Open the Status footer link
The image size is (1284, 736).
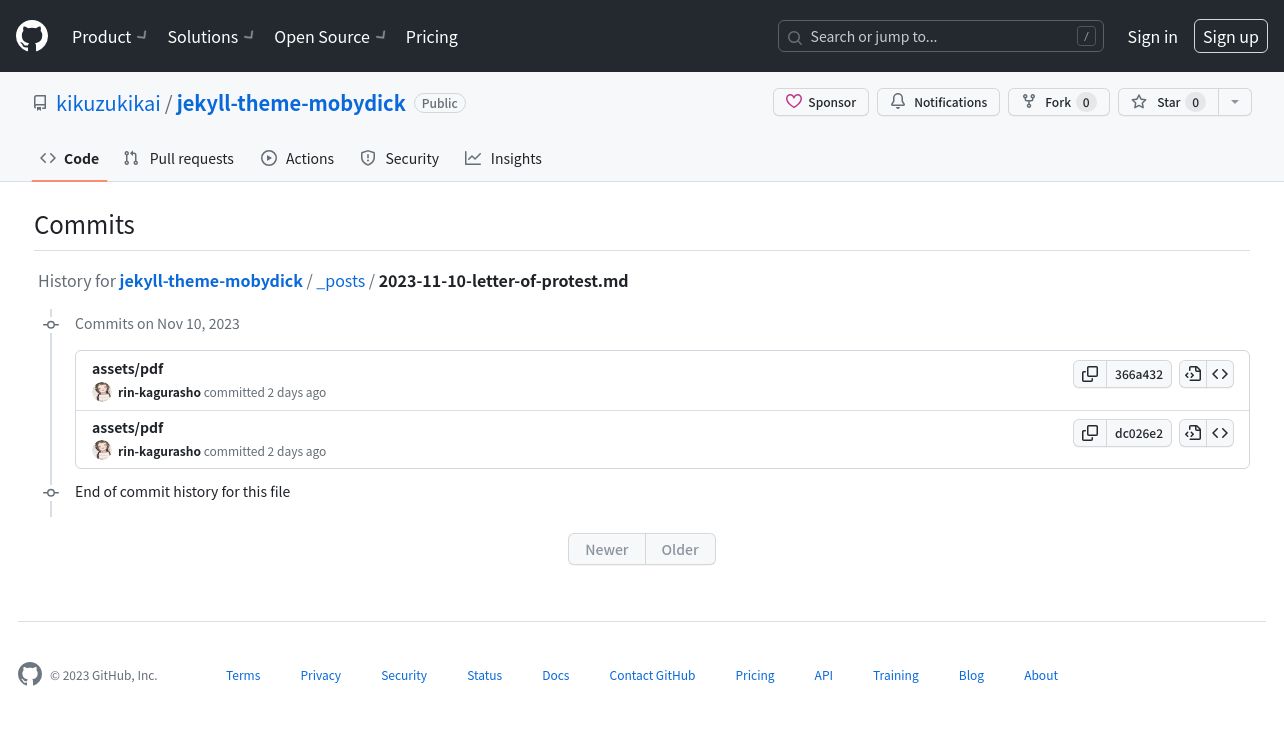pos(484,675)
